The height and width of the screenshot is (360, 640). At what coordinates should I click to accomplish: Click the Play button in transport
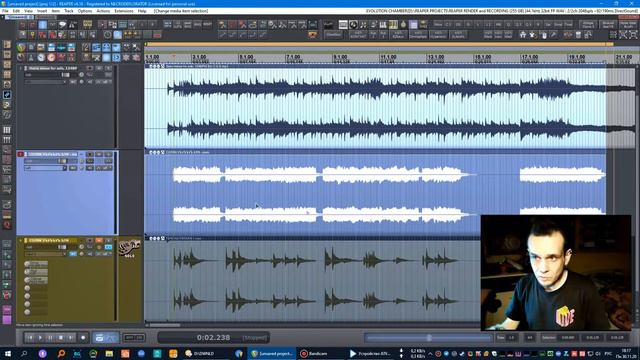(40, 338)
